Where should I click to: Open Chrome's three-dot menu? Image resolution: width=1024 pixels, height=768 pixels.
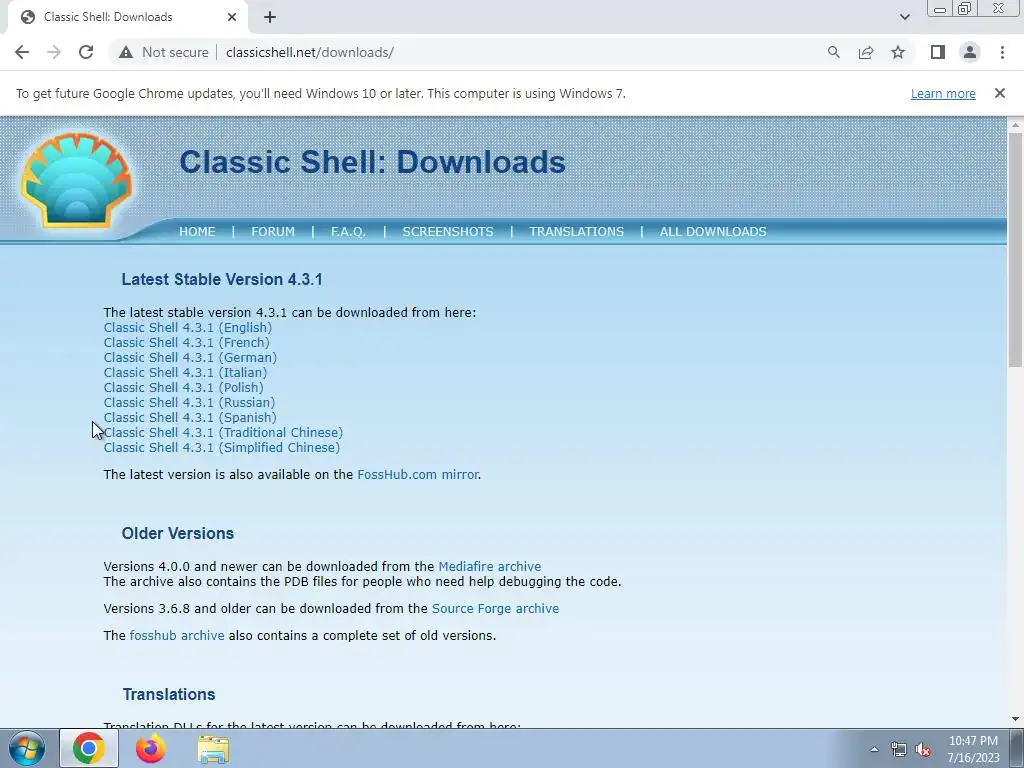pos(1002,52)
